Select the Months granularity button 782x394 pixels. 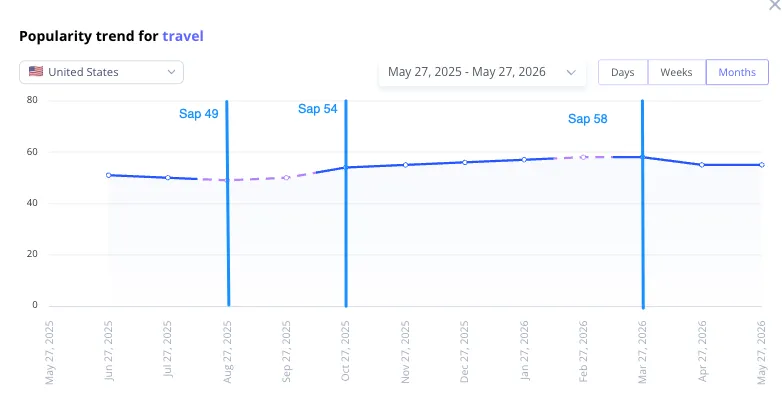click(737, 72)
